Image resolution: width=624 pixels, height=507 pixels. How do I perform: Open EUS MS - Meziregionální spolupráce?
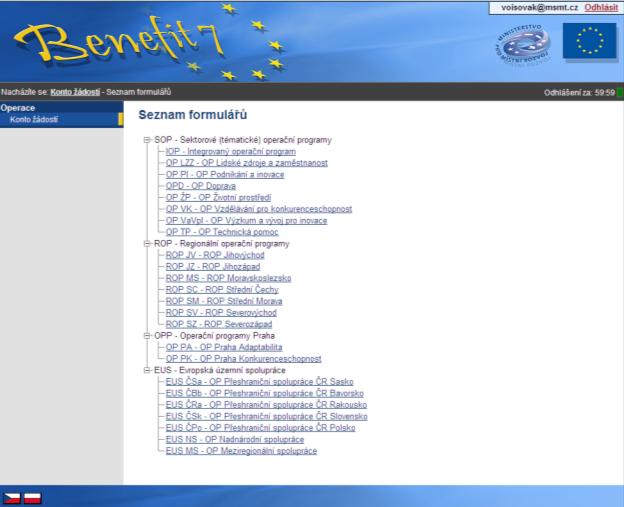[241, 451]
